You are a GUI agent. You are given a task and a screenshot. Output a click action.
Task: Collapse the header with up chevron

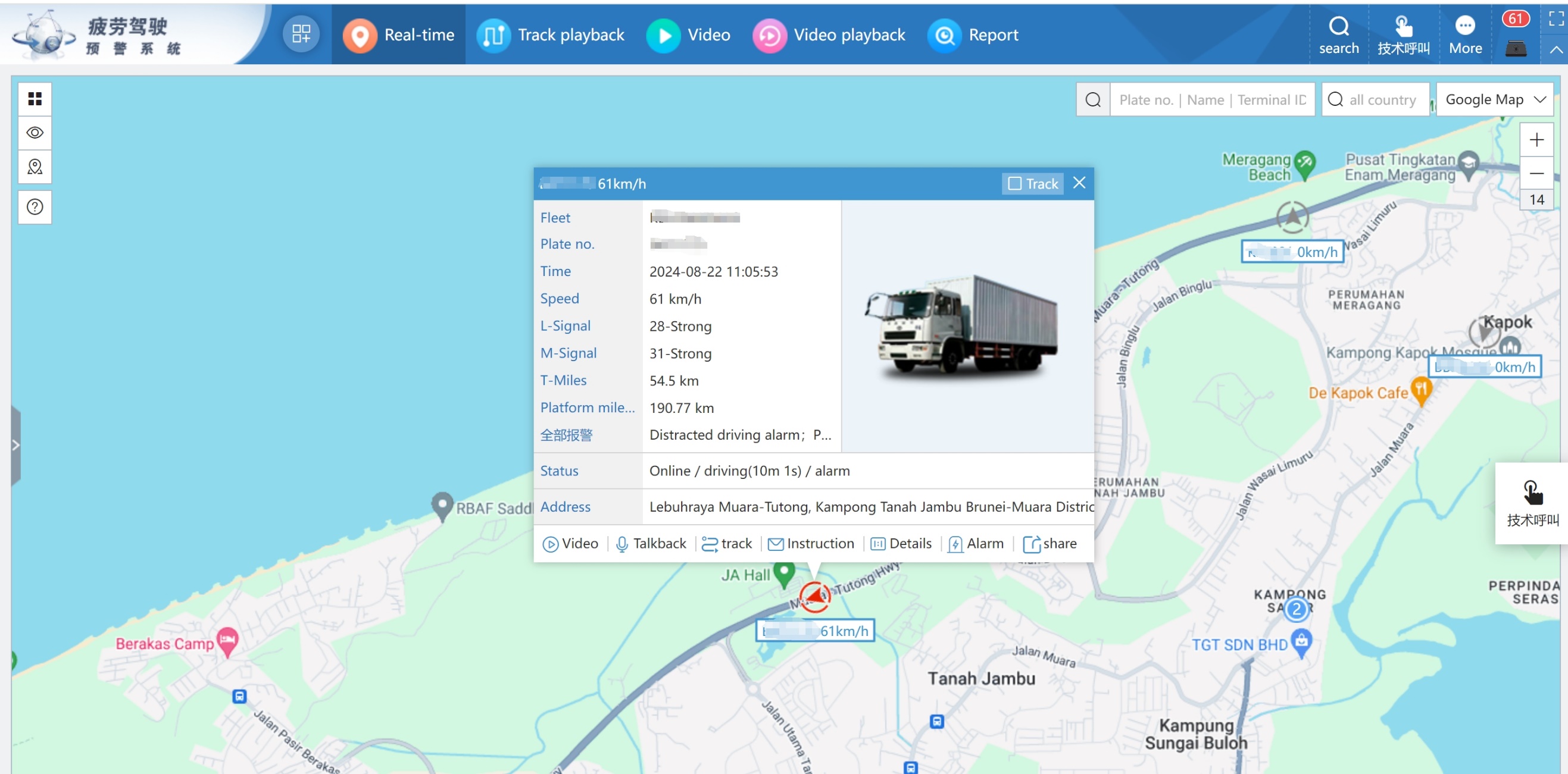(1555, 50)
